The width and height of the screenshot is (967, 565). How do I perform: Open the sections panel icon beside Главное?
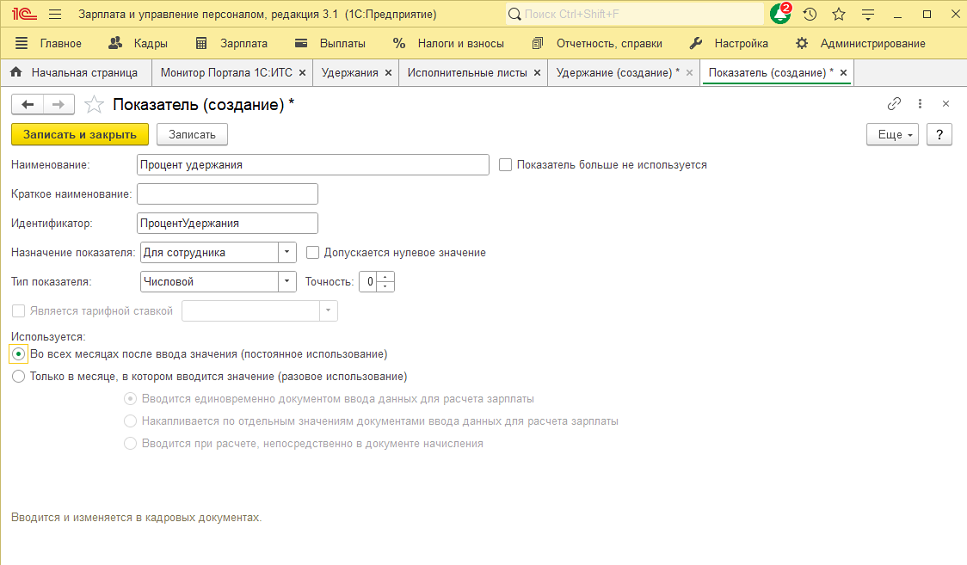[x=22, y=43]
